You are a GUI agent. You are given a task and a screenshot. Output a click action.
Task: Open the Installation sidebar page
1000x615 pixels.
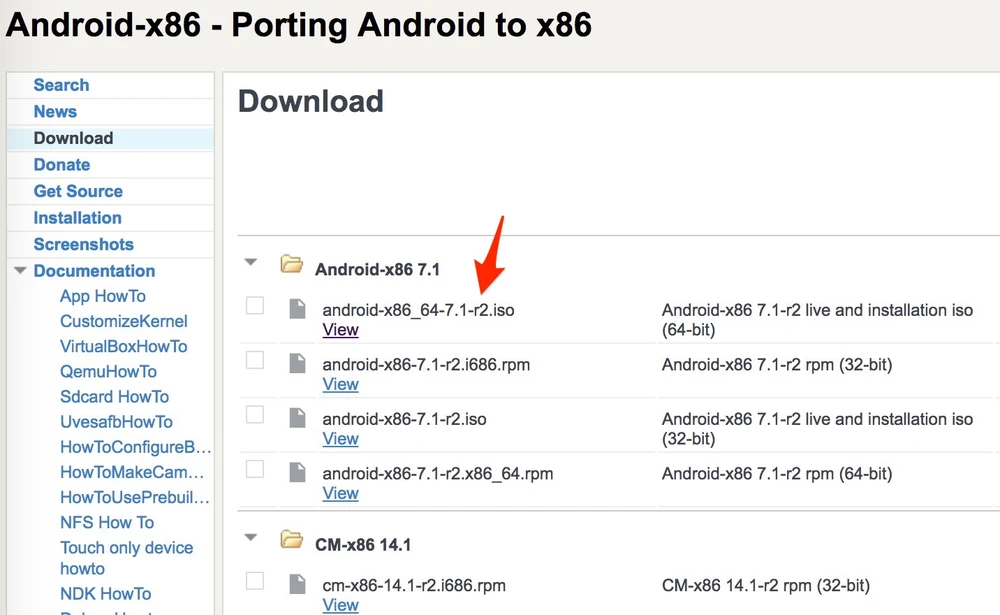pyautogui.click(x=77, y=218)
